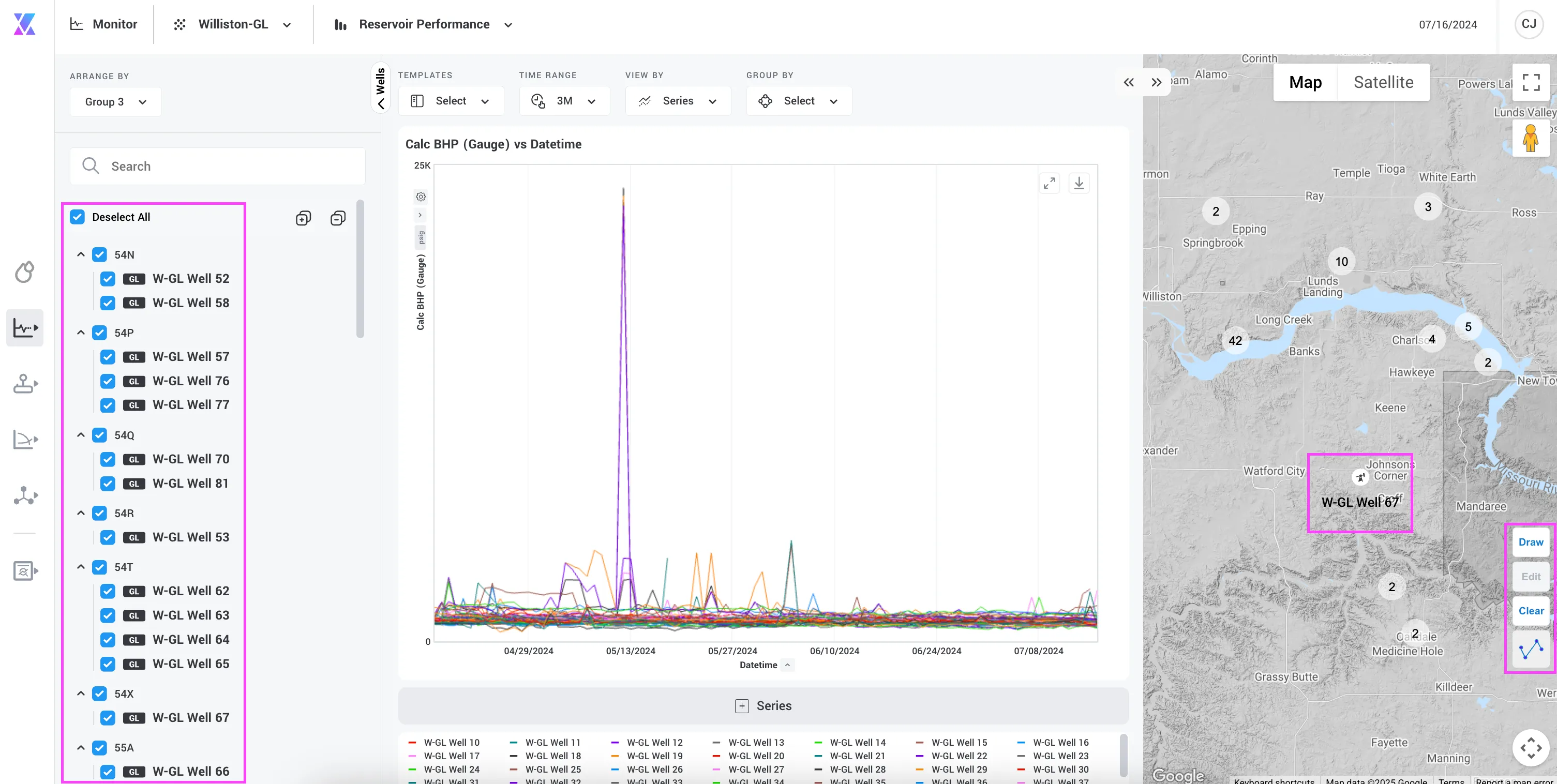
Task: Collapse the 54N group
Action: (x=80, y=254)
